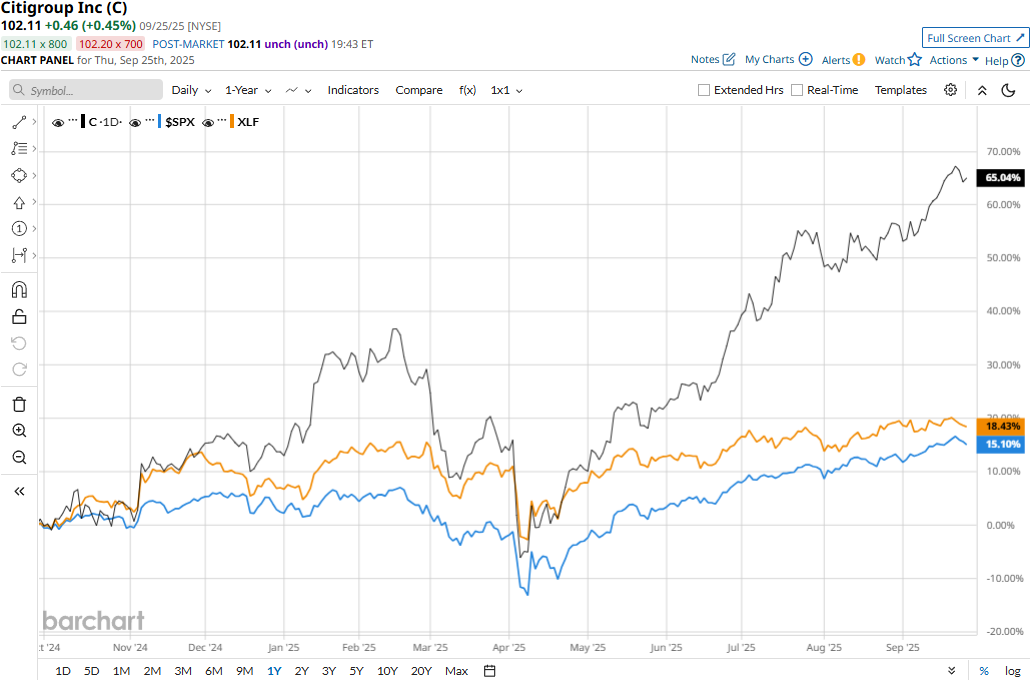1031x680 pixels.
Task: Click the black C series color swatch
Action: coord(83,122)
